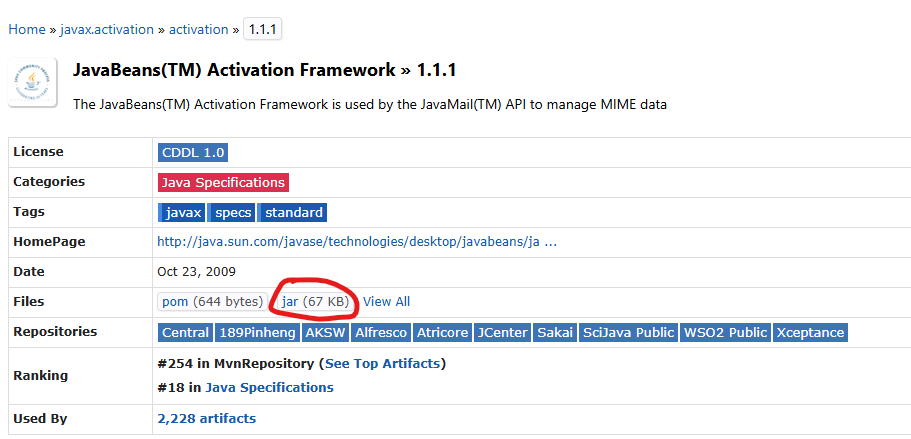Select the JavaBeans(TM) Activation Framework heading

[264, 70]
